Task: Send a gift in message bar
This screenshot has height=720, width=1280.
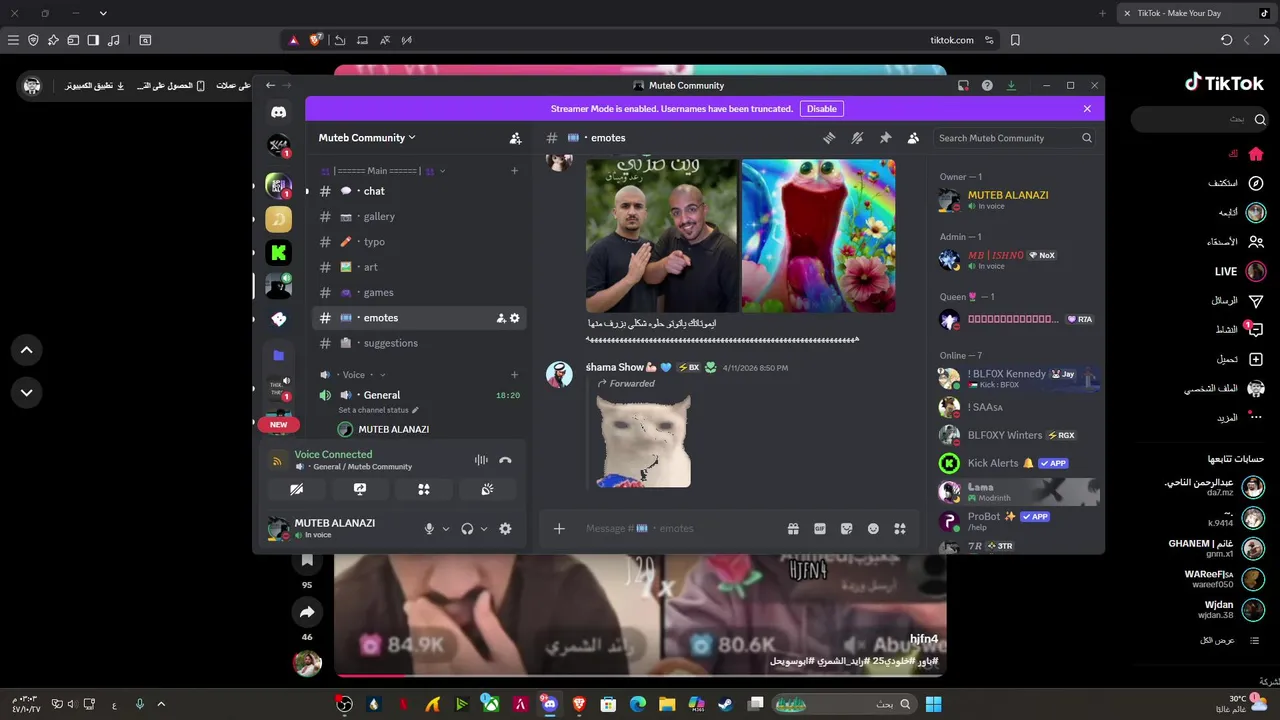Action: pyautogui.click(x=793, y=528)
